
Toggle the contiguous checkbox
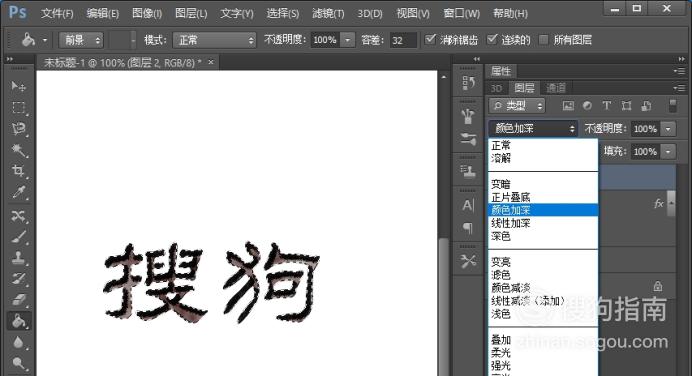click(492, 39)
